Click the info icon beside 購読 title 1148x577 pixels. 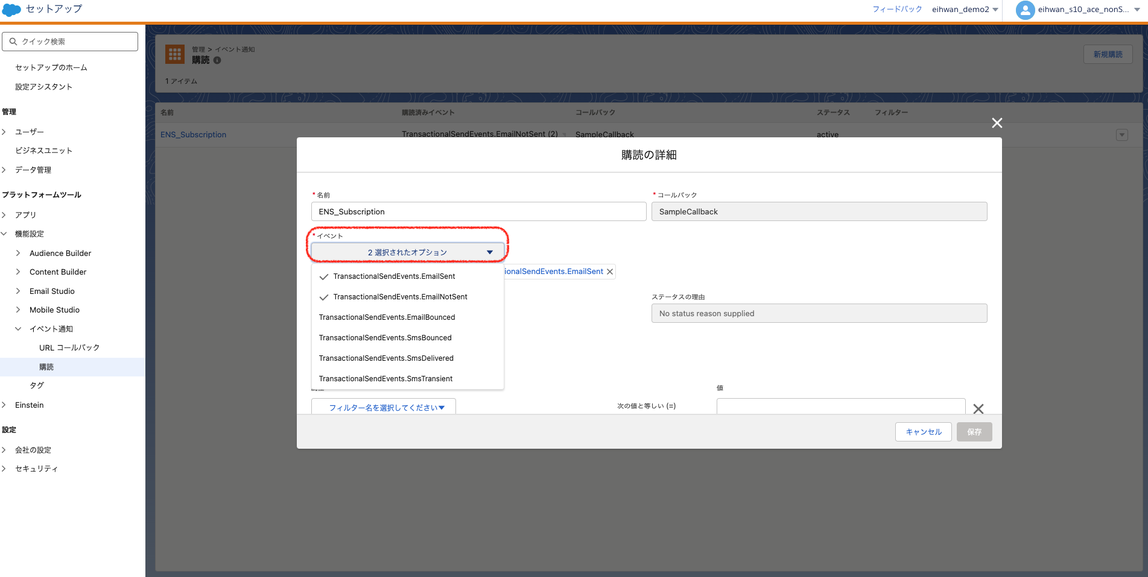pos(217,59)
